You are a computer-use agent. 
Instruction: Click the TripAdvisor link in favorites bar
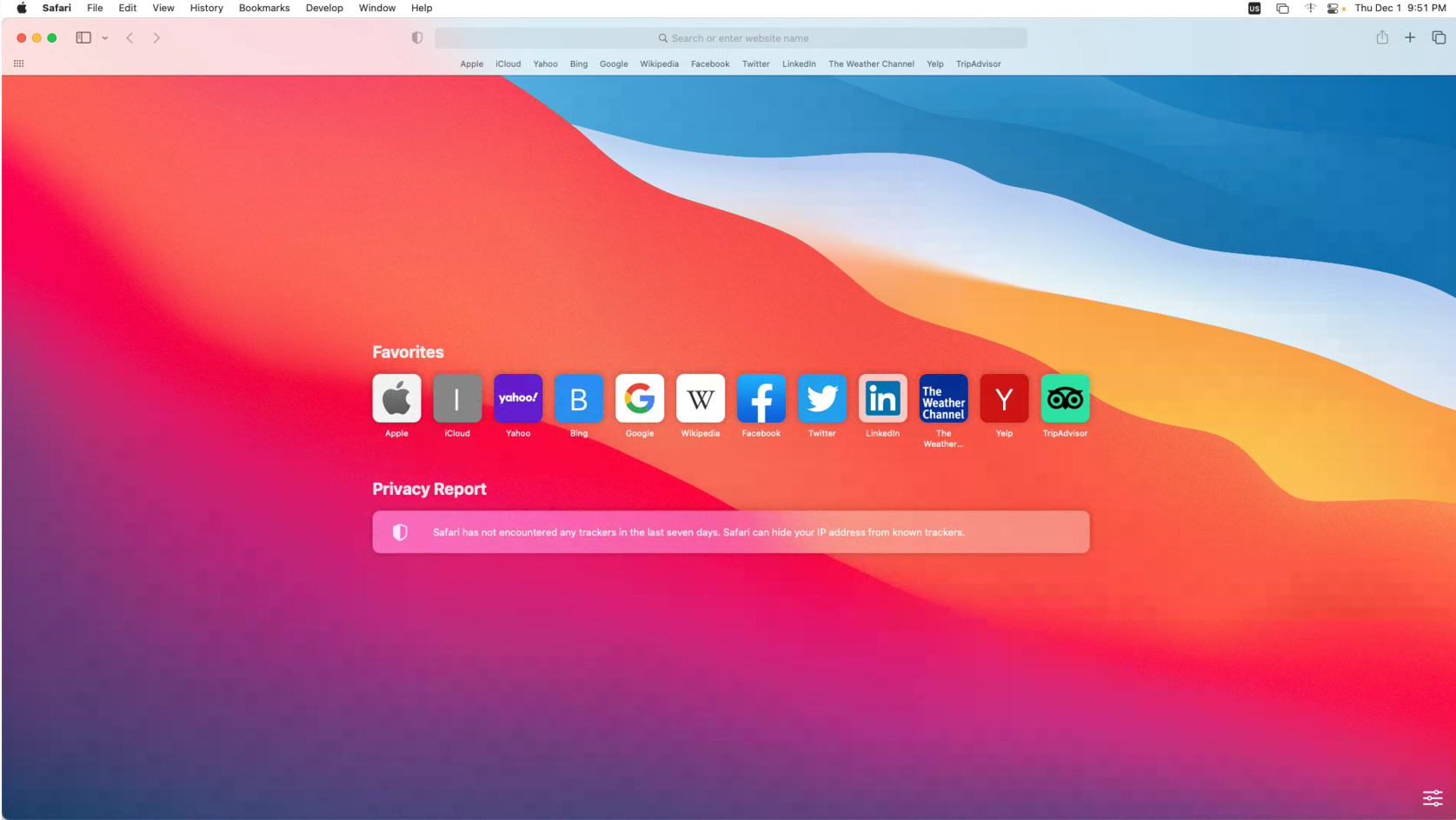coord(979,63)
